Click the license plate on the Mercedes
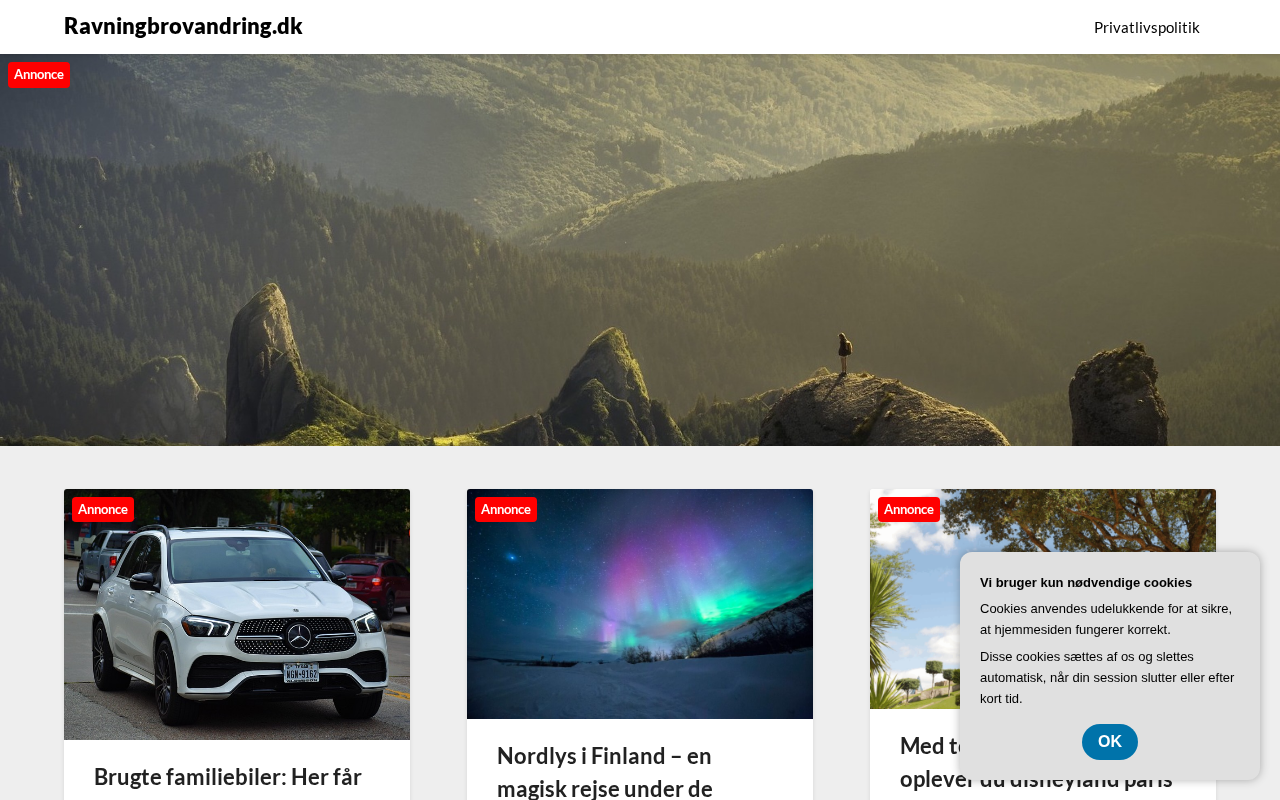Screen dimensions: 1280x800 tap(301, 672)
